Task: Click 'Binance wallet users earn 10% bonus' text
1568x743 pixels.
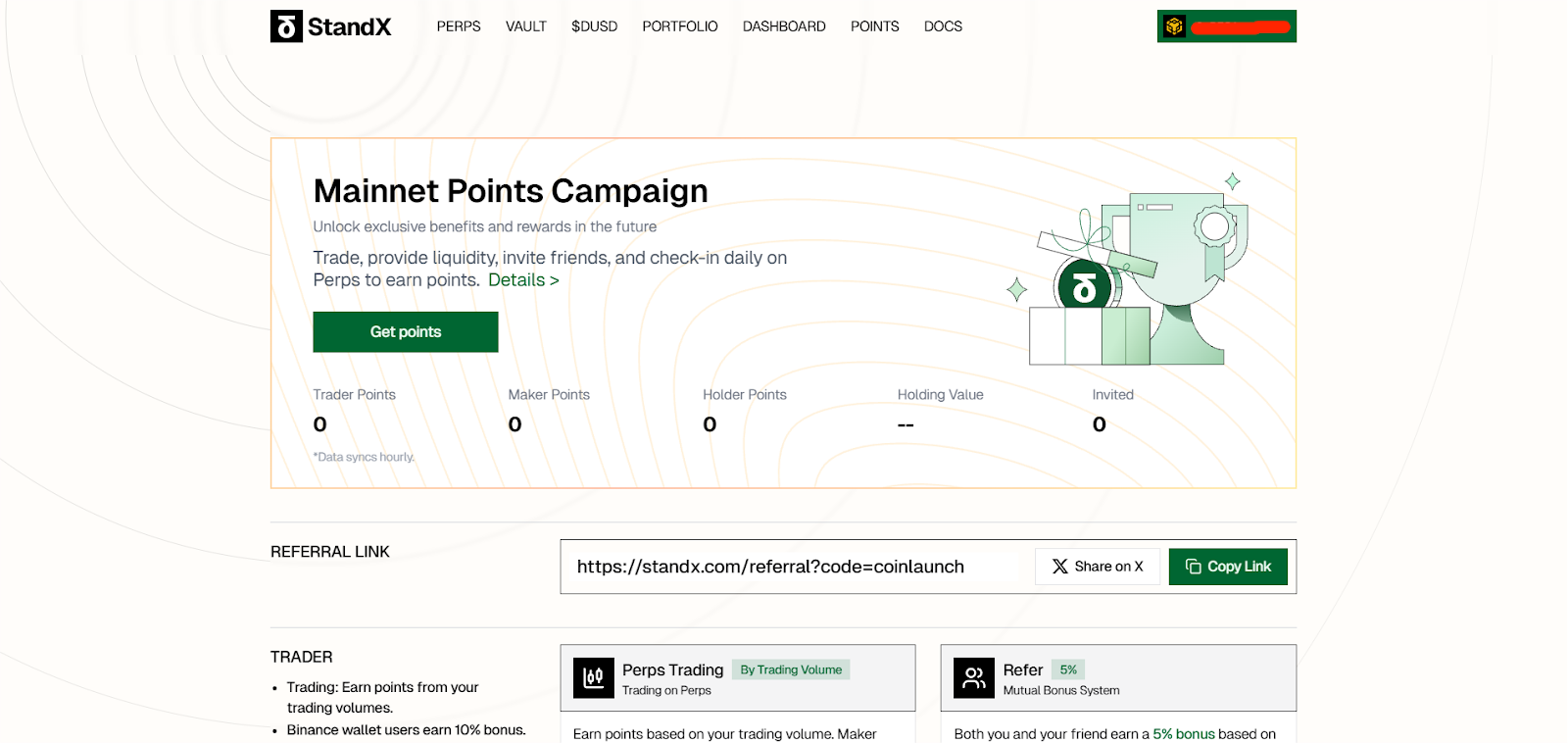Action: 406,730
